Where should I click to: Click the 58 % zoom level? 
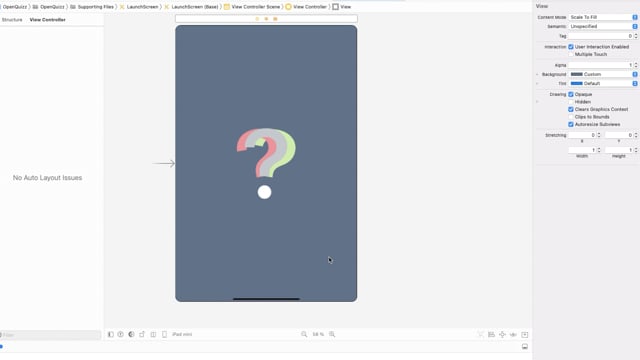318,334
